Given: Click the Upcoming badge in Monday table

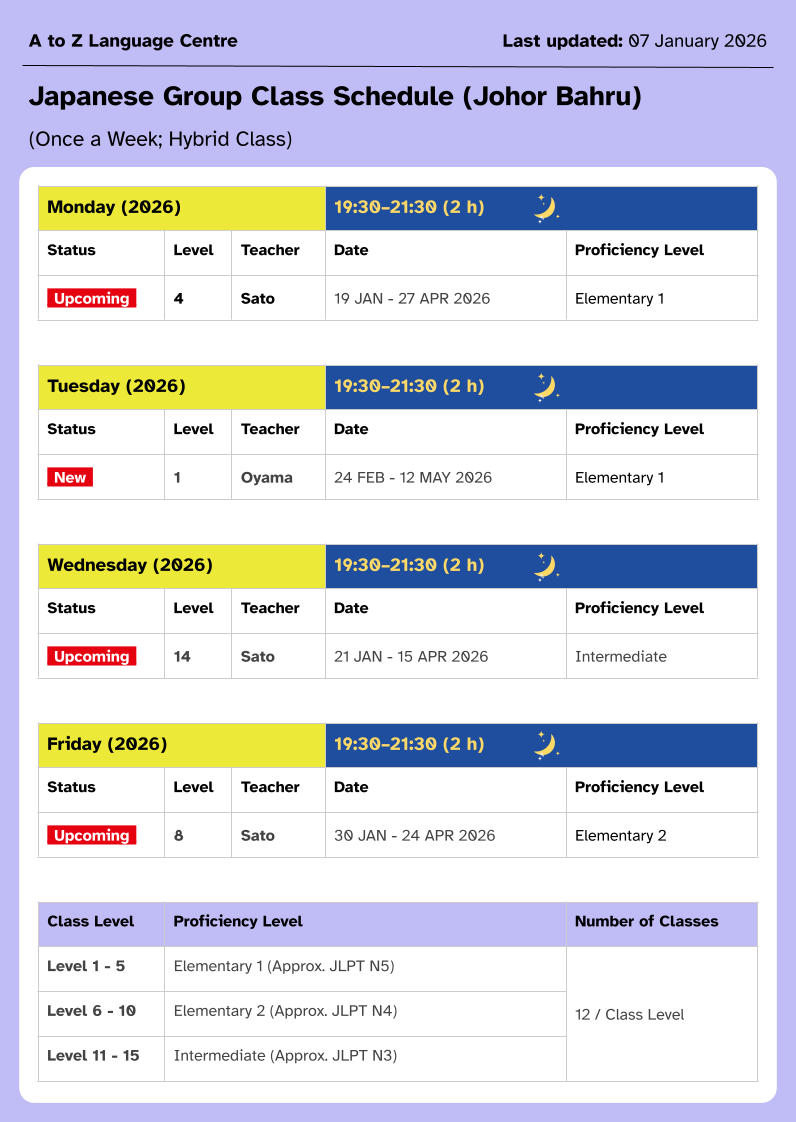Looking at the screenshot, I should tap(92, 299).
